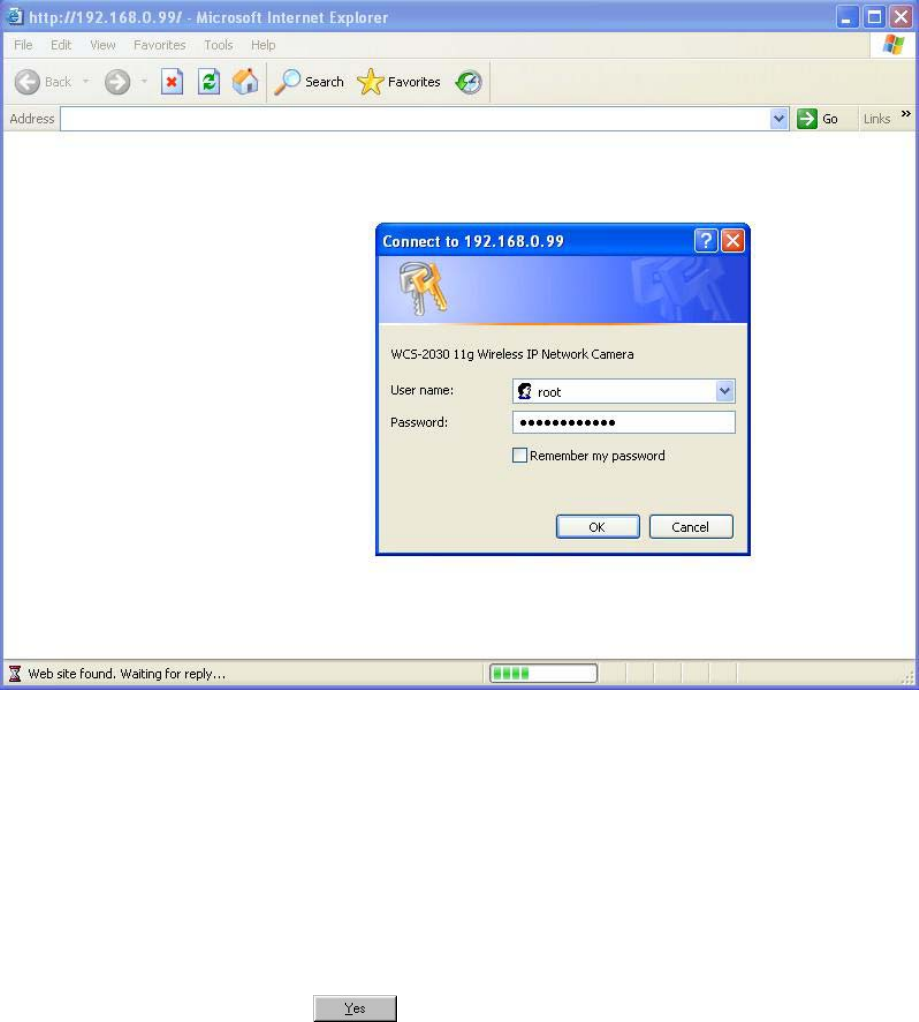Open the Tools menu
This screenshot has width=919, height=1022.
click(218, 45)
